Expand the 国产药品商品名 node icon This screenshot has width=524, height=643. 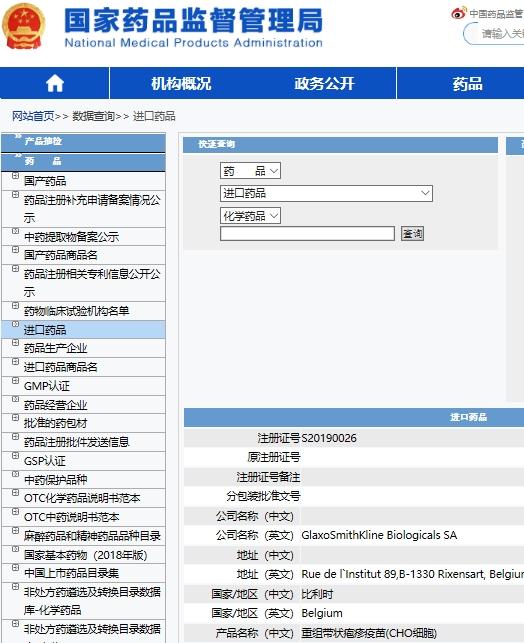tap(15, 250)
